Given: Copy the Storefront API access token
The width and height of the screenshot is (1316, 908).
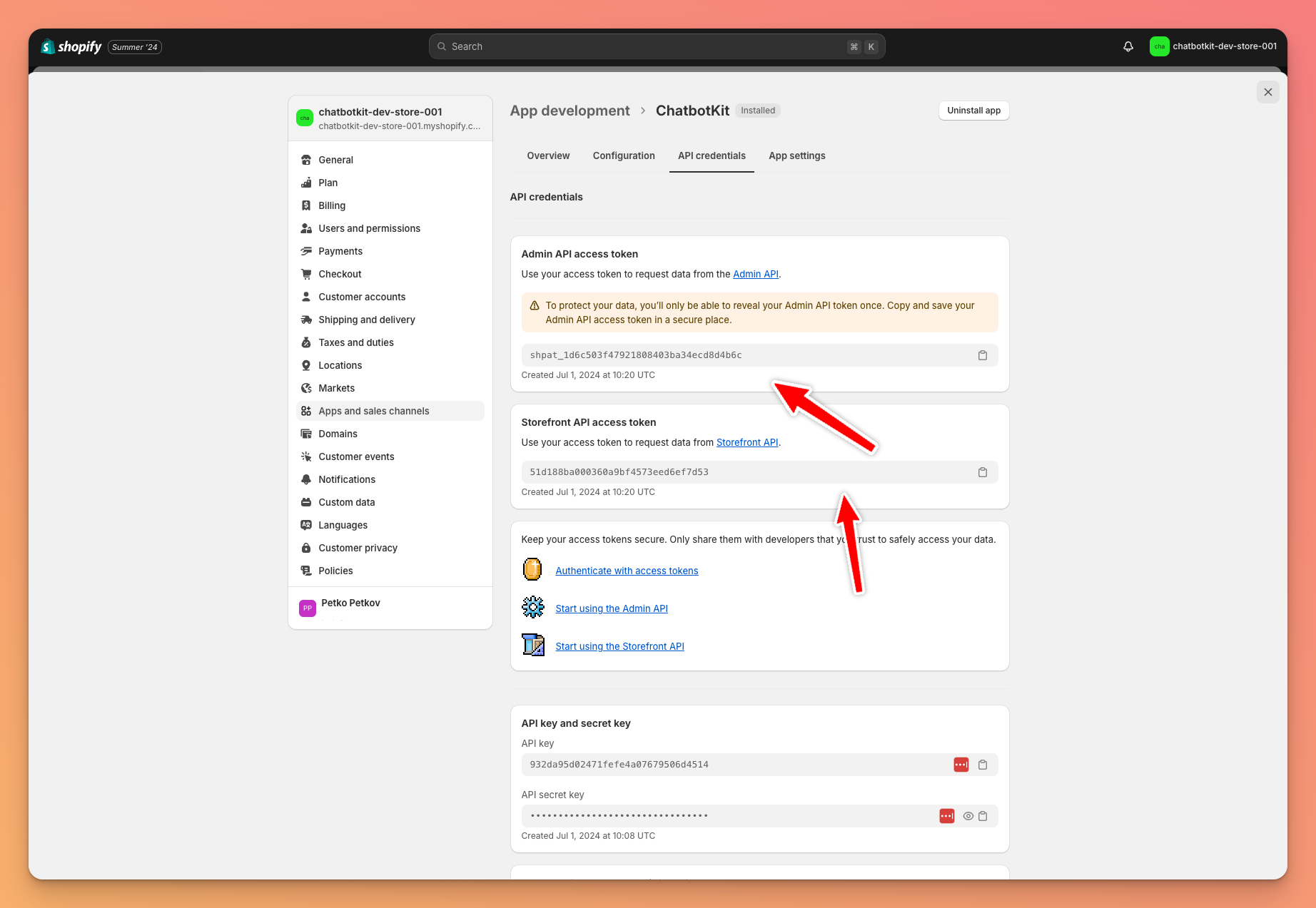Looking at the screenshot, I should tap(983, 472).
